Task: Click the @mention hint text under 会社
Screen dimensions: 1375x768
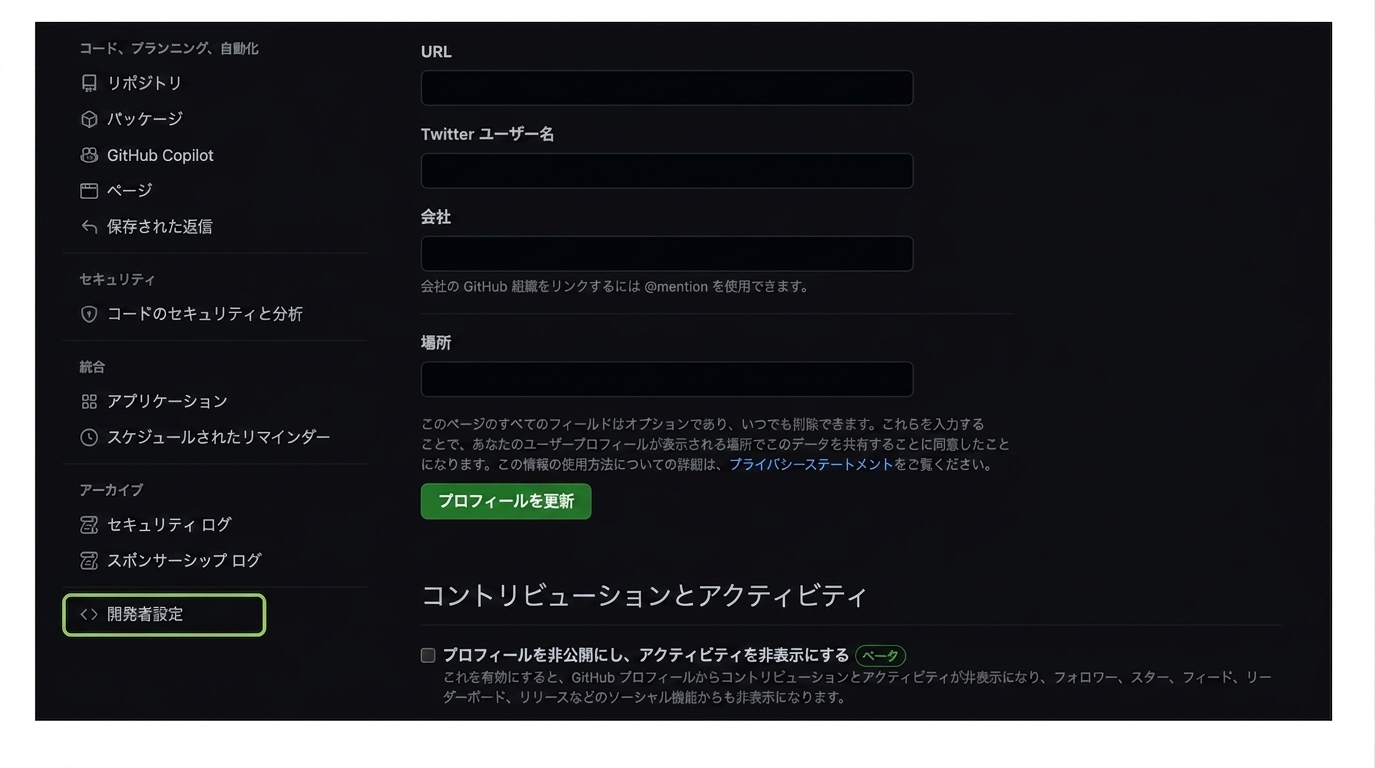Action: pyautogui.click(x=614, y=286)
